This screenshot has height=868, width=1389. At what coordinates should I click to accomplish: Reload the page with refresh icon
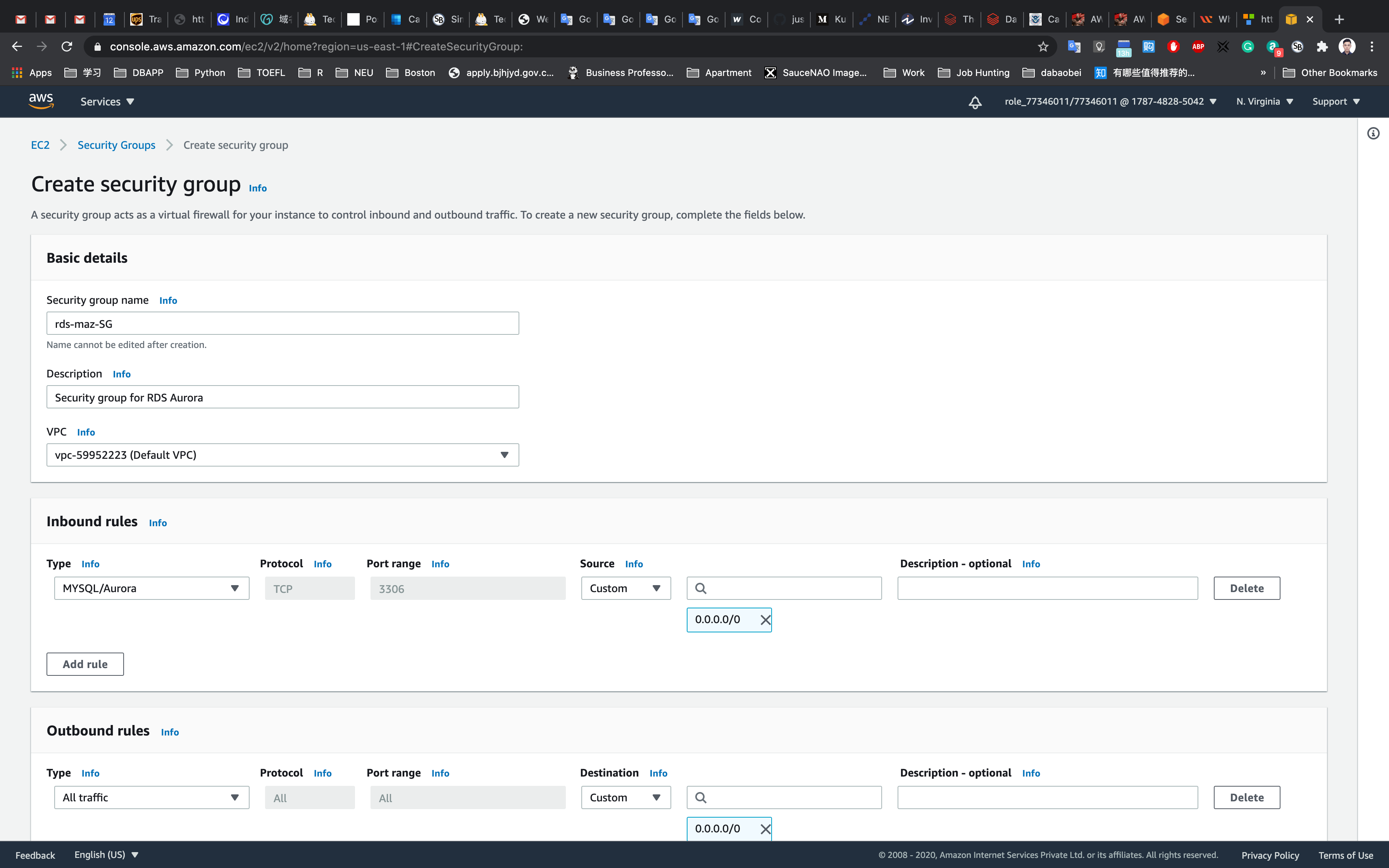click(x=67, y=46)
